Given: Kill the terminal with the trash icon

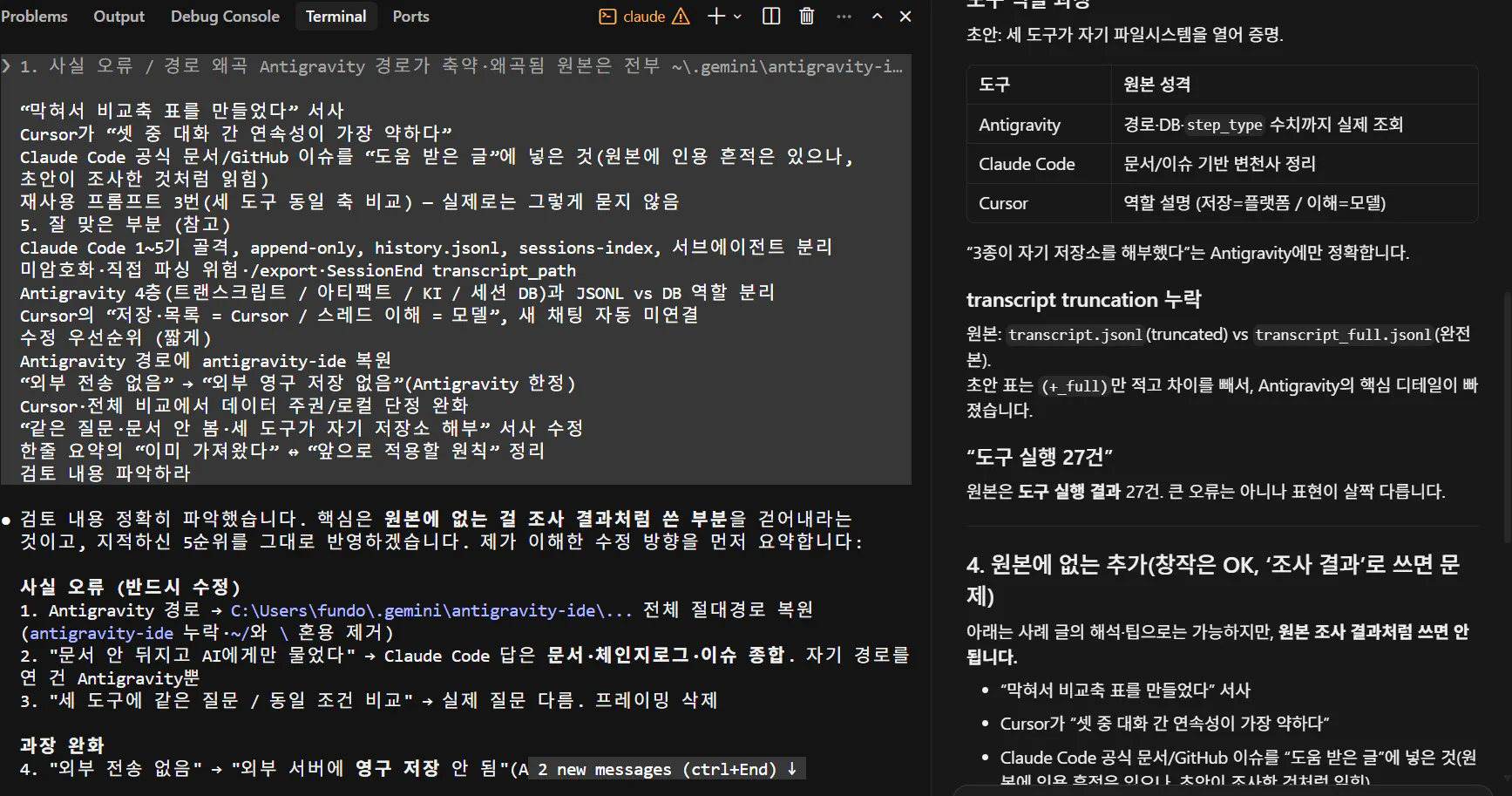Looking at the screenshot, I should [807, 17].
